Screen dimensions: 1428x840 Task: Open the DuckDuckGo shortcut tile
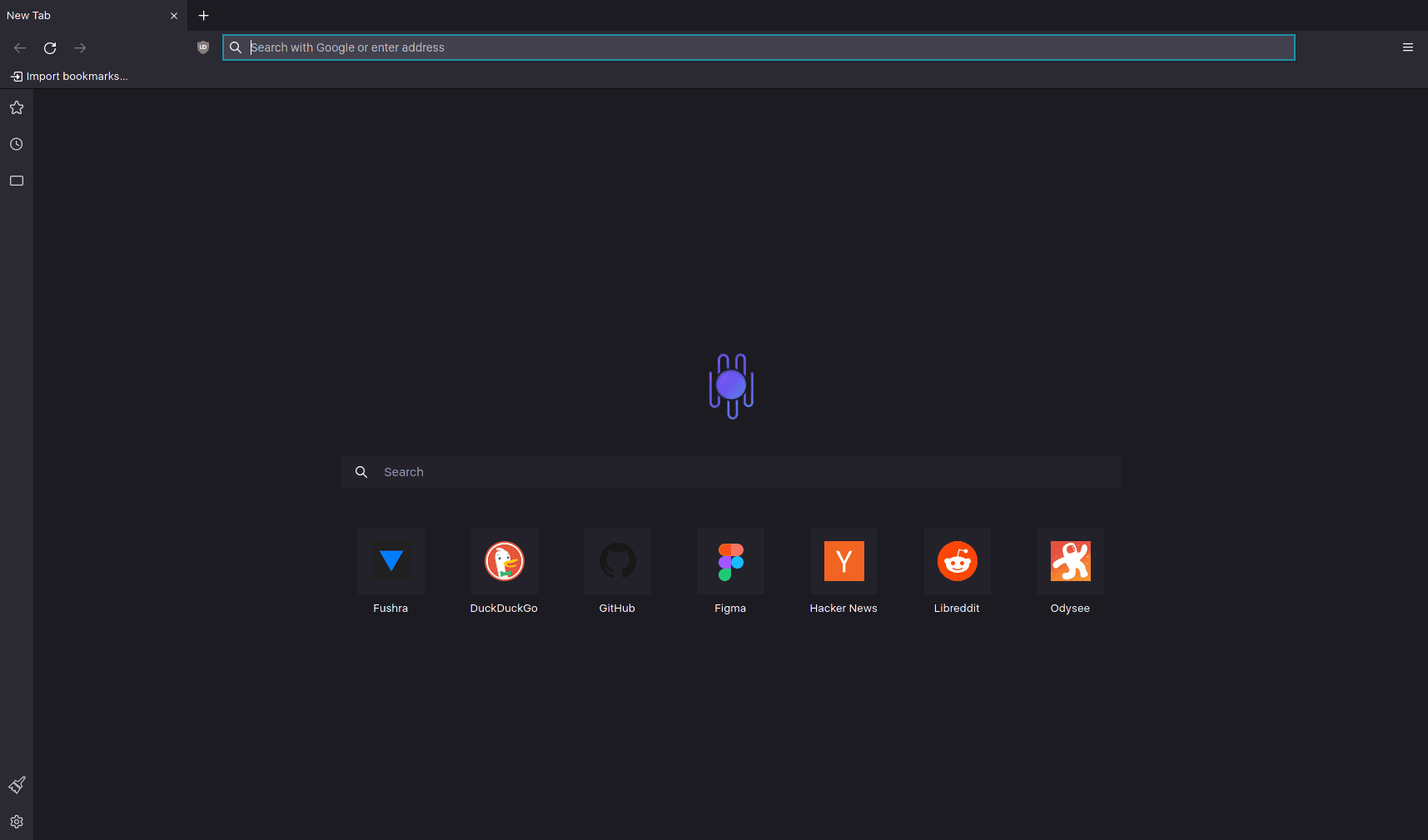pyautogui.click(x=505, y=561)
